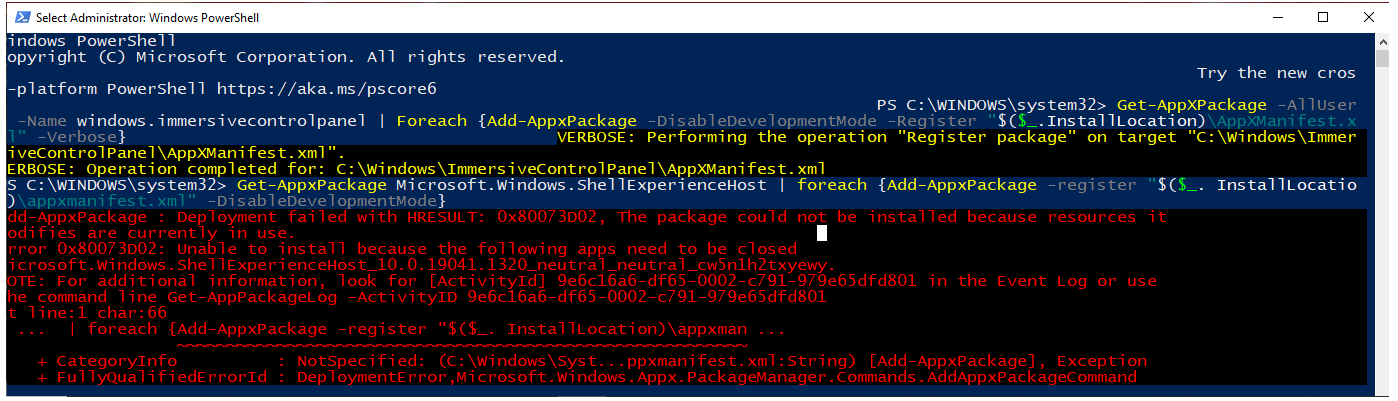1398x401 pixels.
Task: Click the white cursor block in console
Action: tap(822, 233)
